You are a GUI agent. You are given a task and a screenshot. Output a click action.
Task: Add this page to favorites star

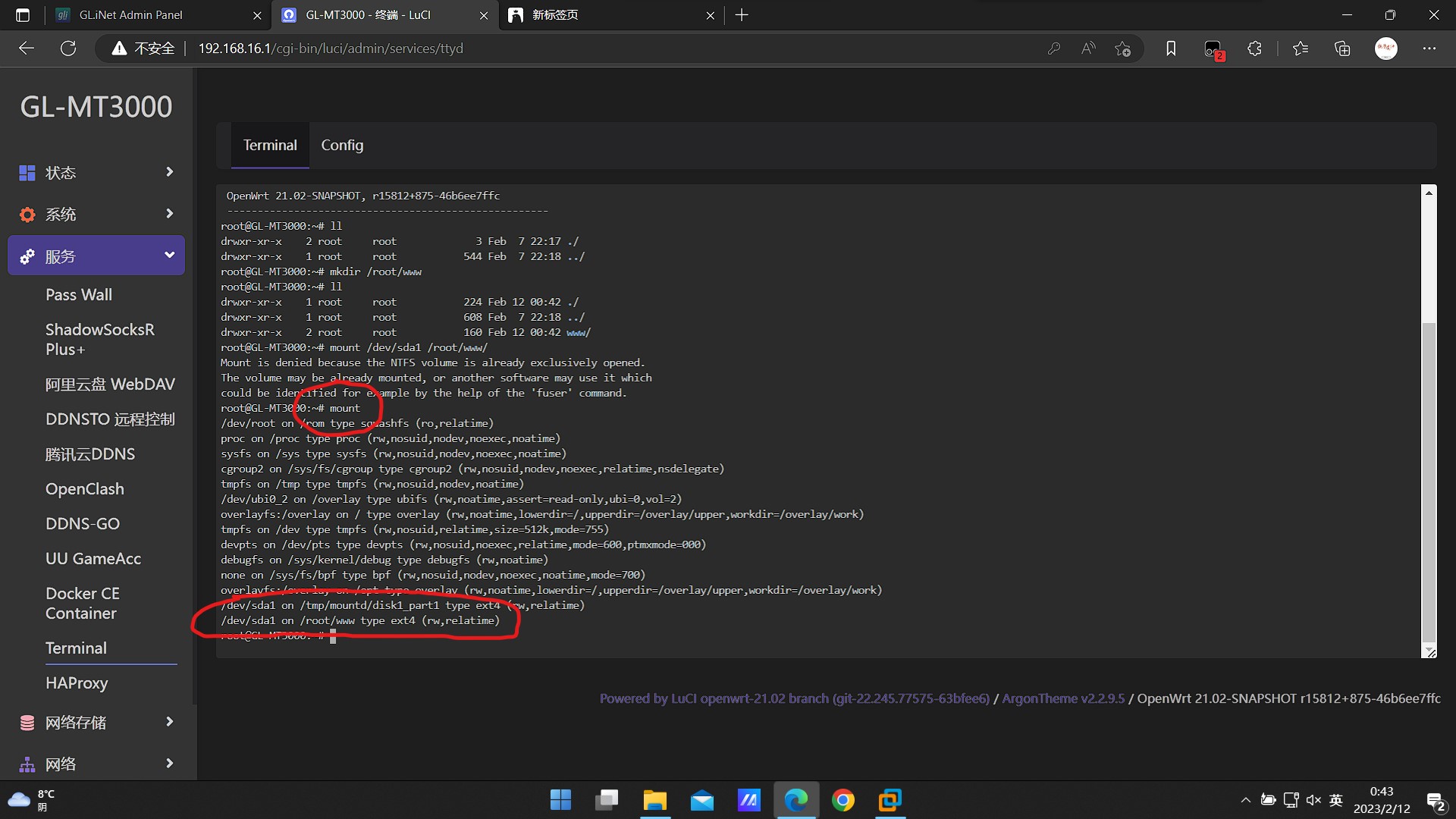pos(1122,49)
